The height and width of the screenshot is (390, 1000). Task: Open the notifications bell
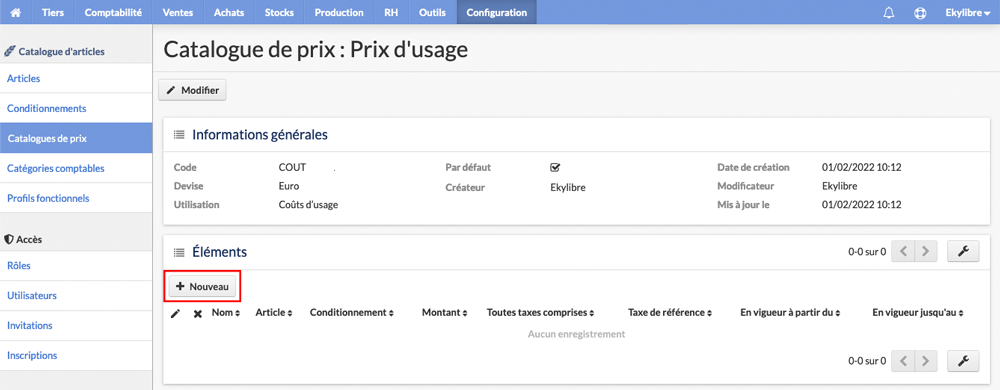[x=889, y=12]
